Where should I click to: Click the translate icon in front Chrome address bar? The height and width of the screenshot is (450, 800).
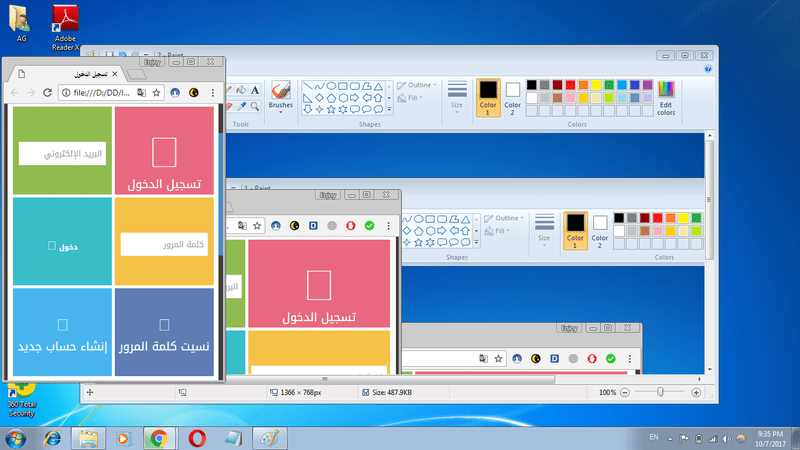coord(141,93)
